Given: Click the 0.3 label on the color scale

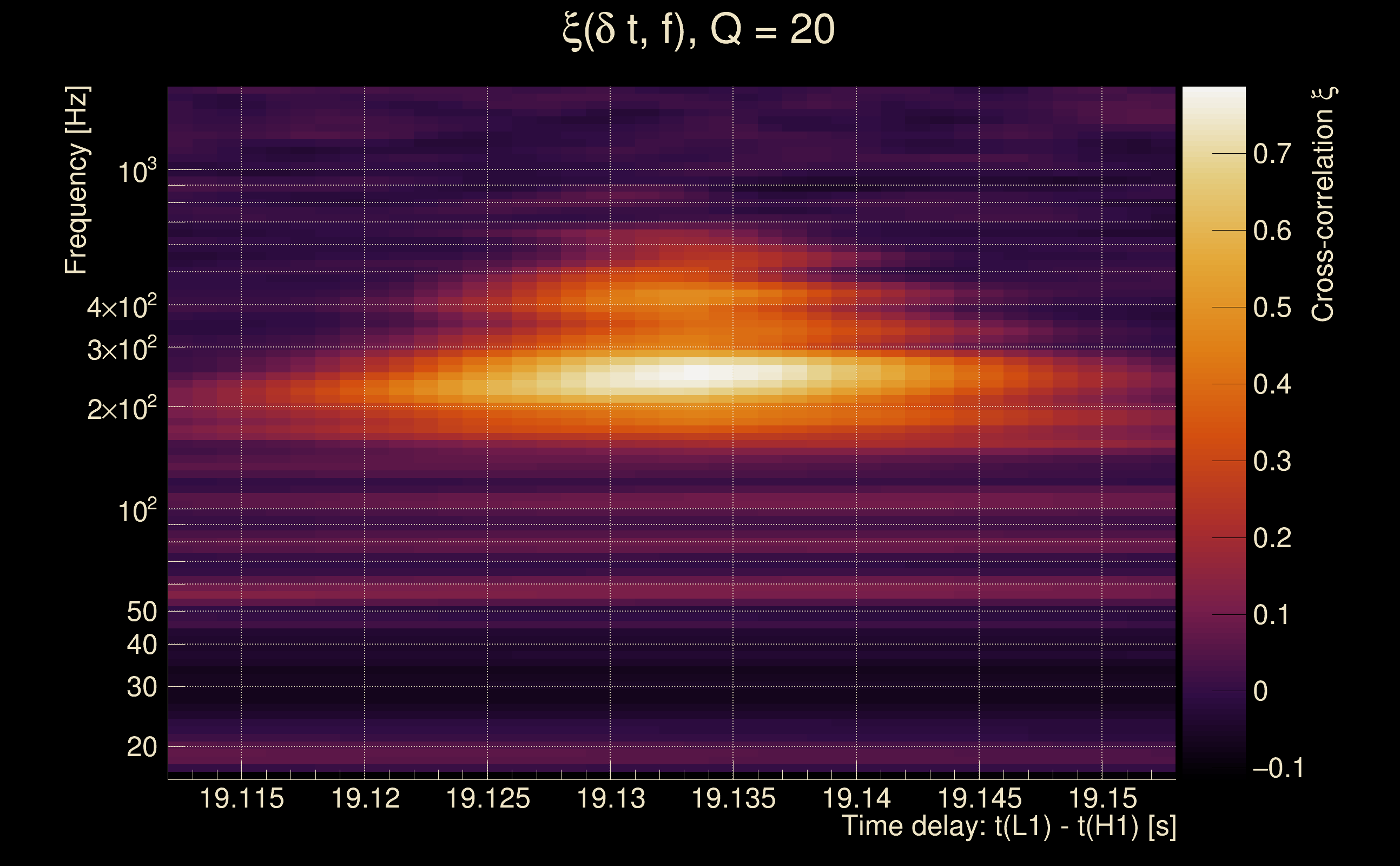Looking at the screenshot, I should coord(1272,461).
